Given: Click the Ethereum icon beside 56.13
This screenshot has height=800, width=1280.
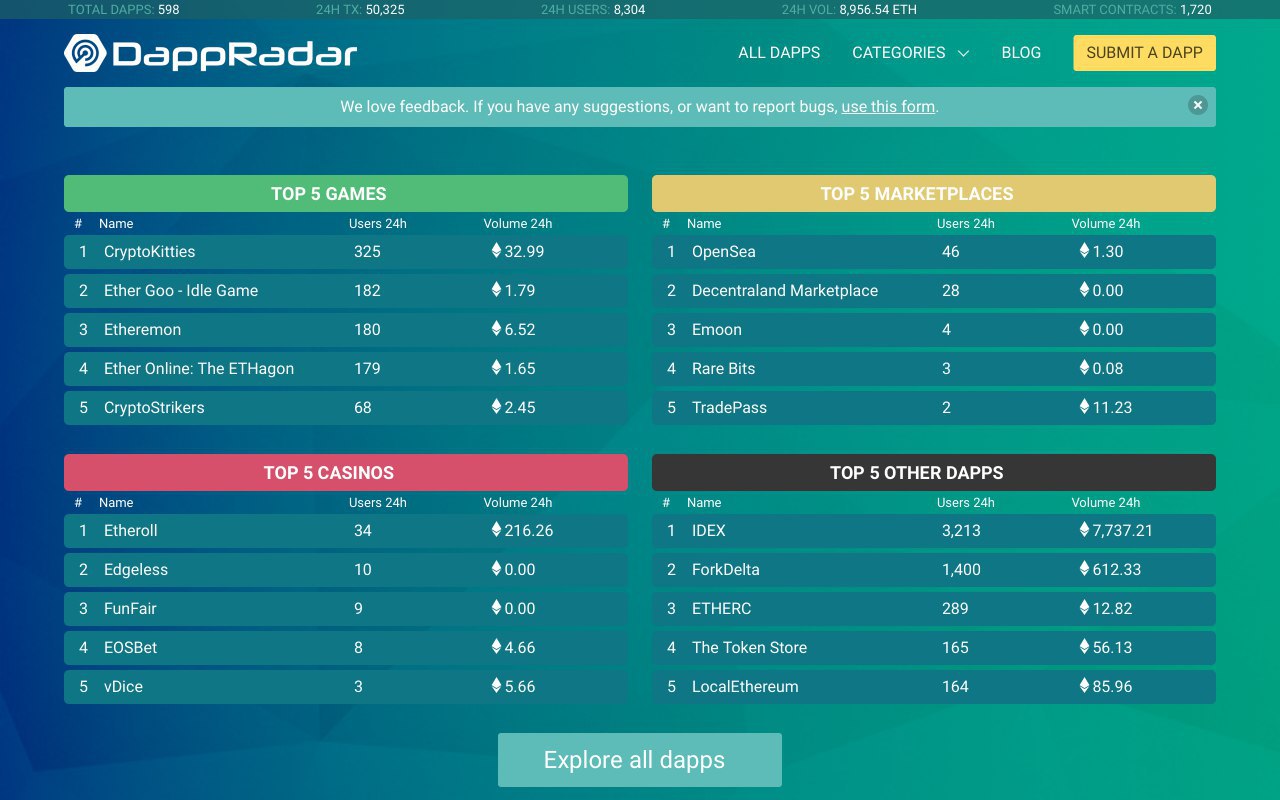Looking at the screenshot, I should click(1084, 647).
